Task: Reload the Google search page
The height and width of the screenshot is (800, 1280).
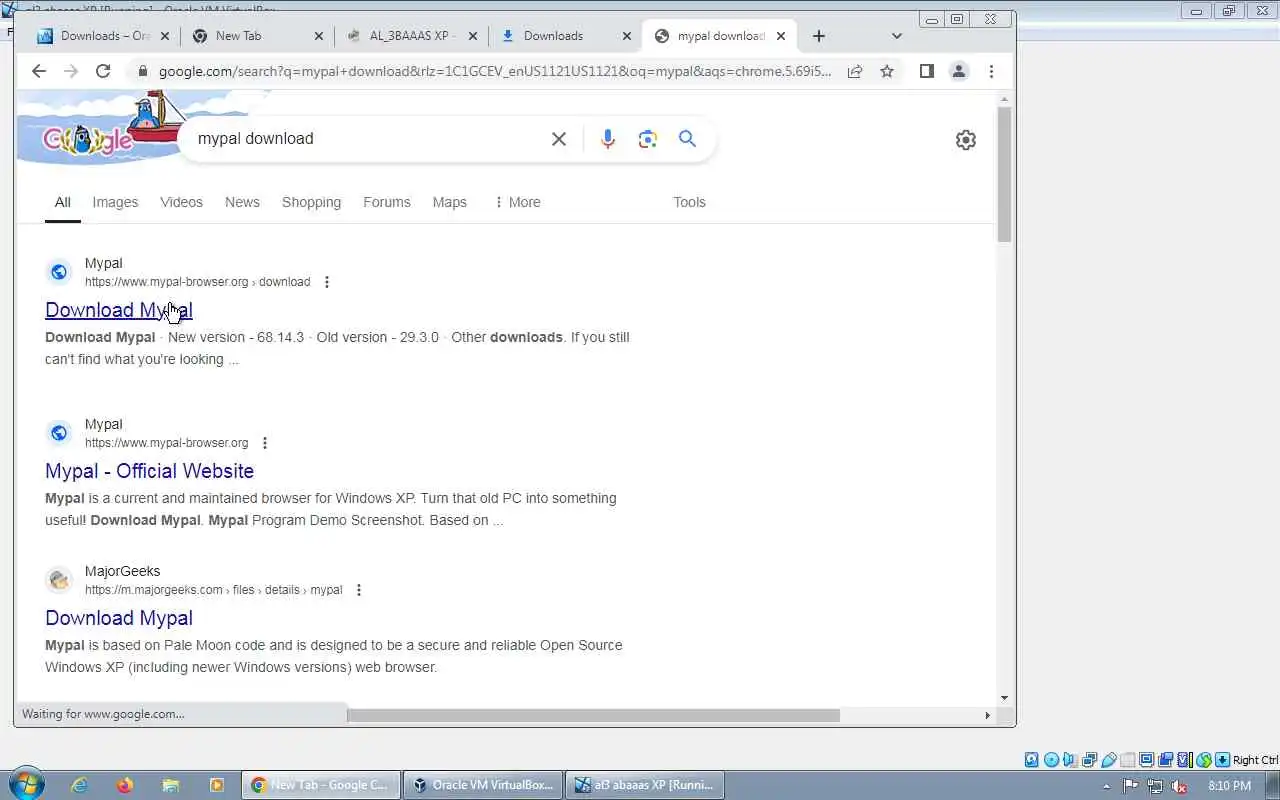Action: 103,71
